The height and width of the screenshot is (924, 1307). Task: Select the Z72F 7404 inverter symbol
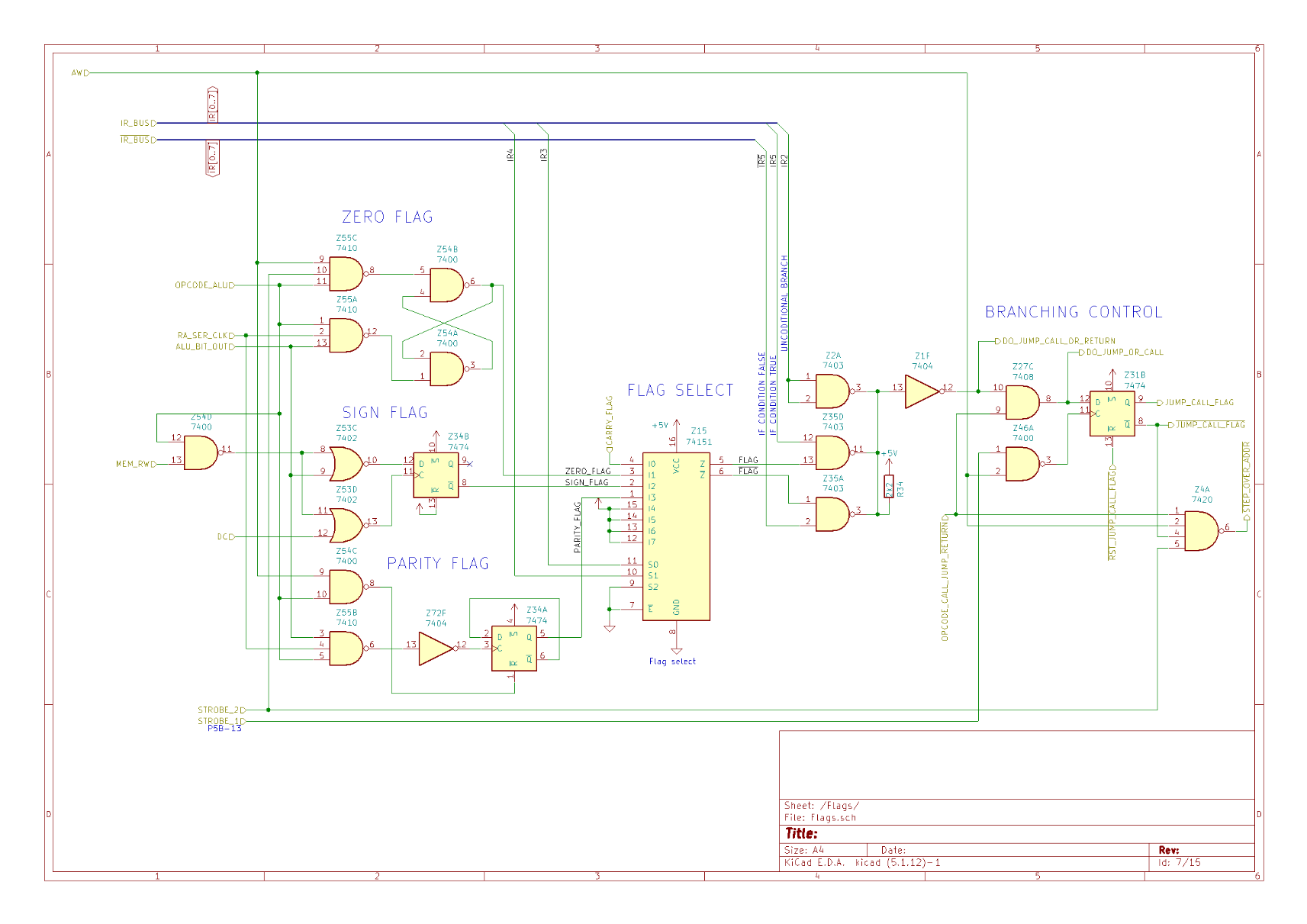tap(435, 649)
